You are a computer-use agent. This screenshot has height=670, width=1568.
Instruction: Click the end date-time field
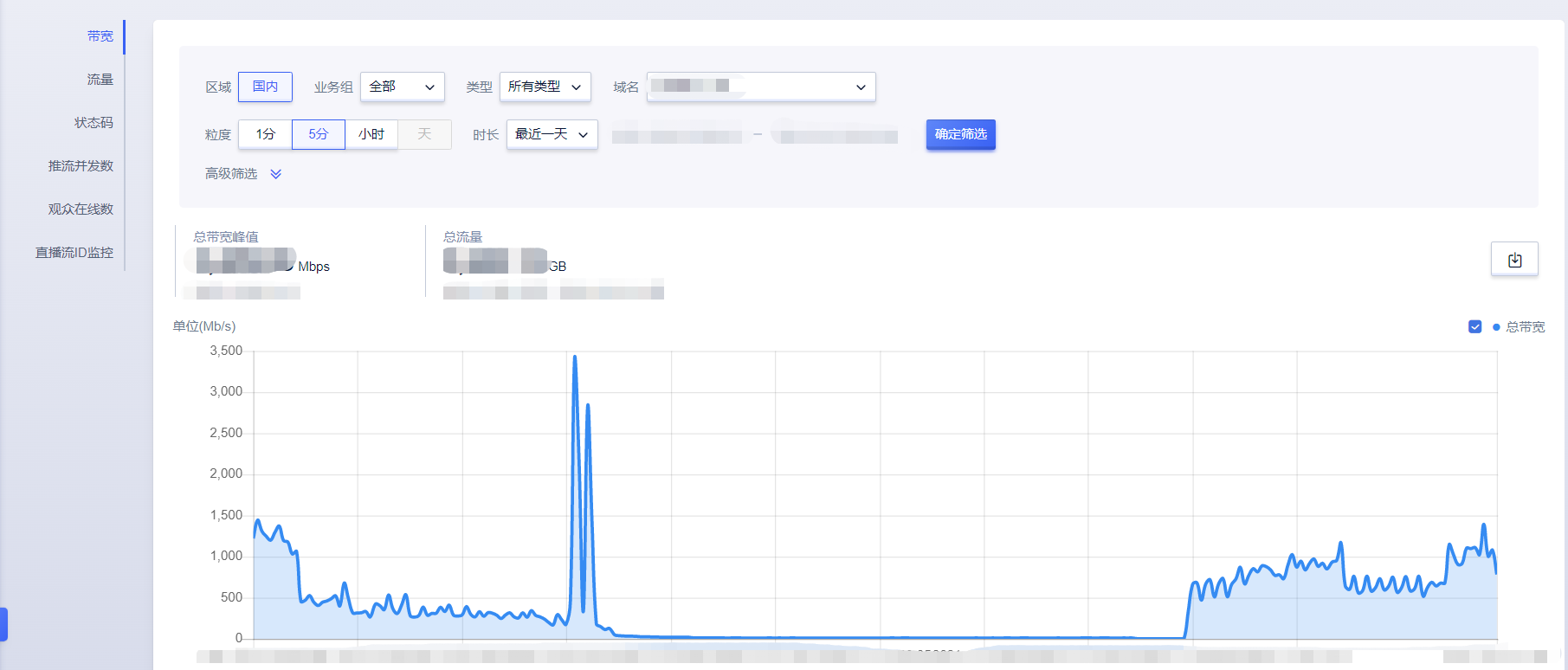(x=836, y=136)
